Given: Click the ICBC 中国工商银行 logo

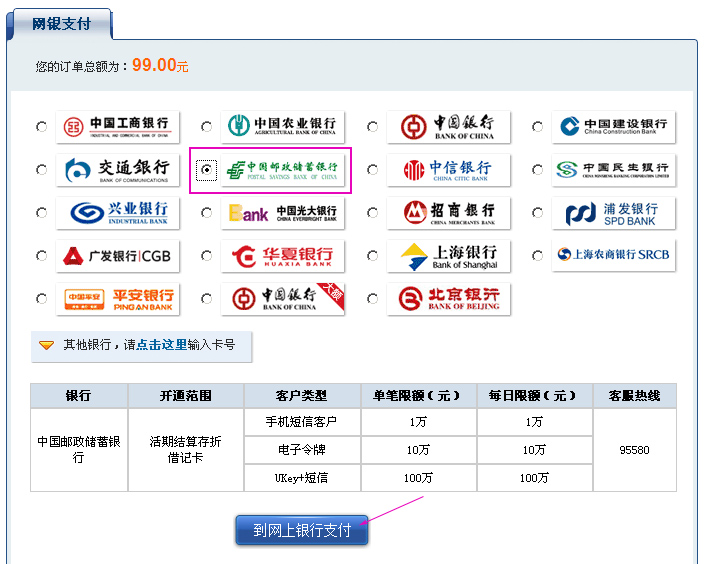Looking at the screenshot, I should pos(117,127).
